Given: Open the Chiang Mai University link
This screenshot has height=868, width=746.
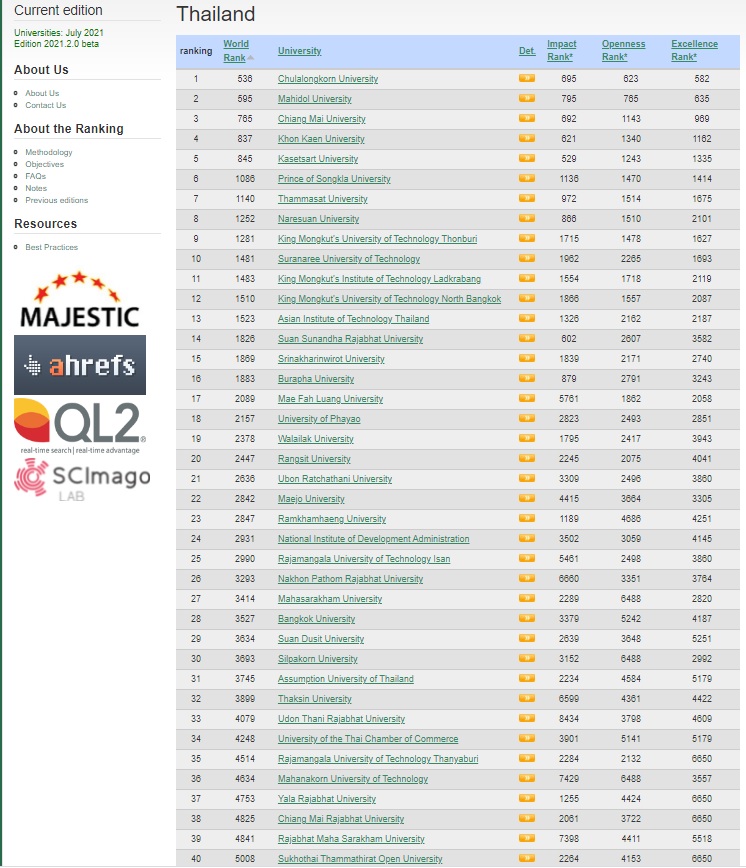Looking at the screenshot, I should [322, 119].
